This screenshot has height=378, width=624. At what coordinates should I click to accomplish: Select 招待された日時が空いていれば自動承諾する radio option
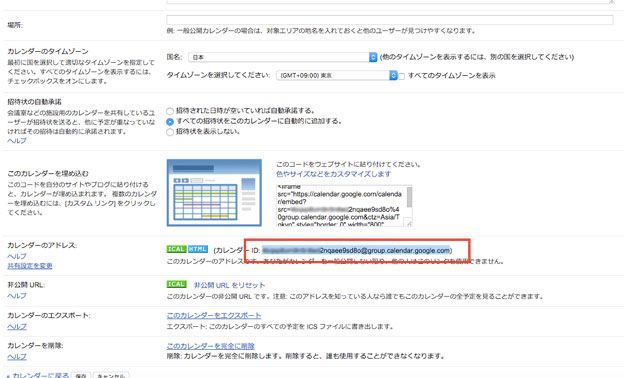click(x=170, y=111)
